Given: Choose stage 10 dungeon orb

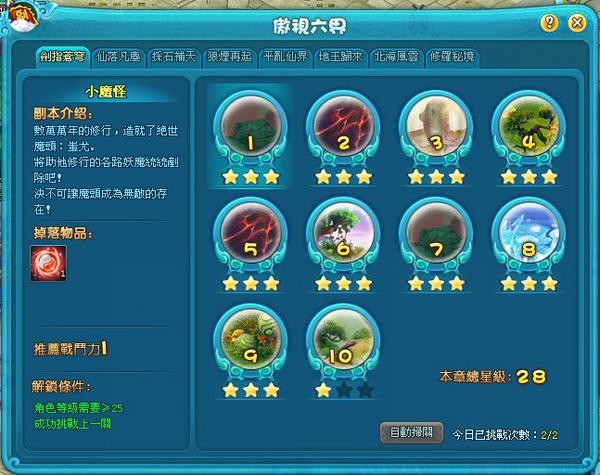Looking at the screenshot, I should (x=343, y=340).
